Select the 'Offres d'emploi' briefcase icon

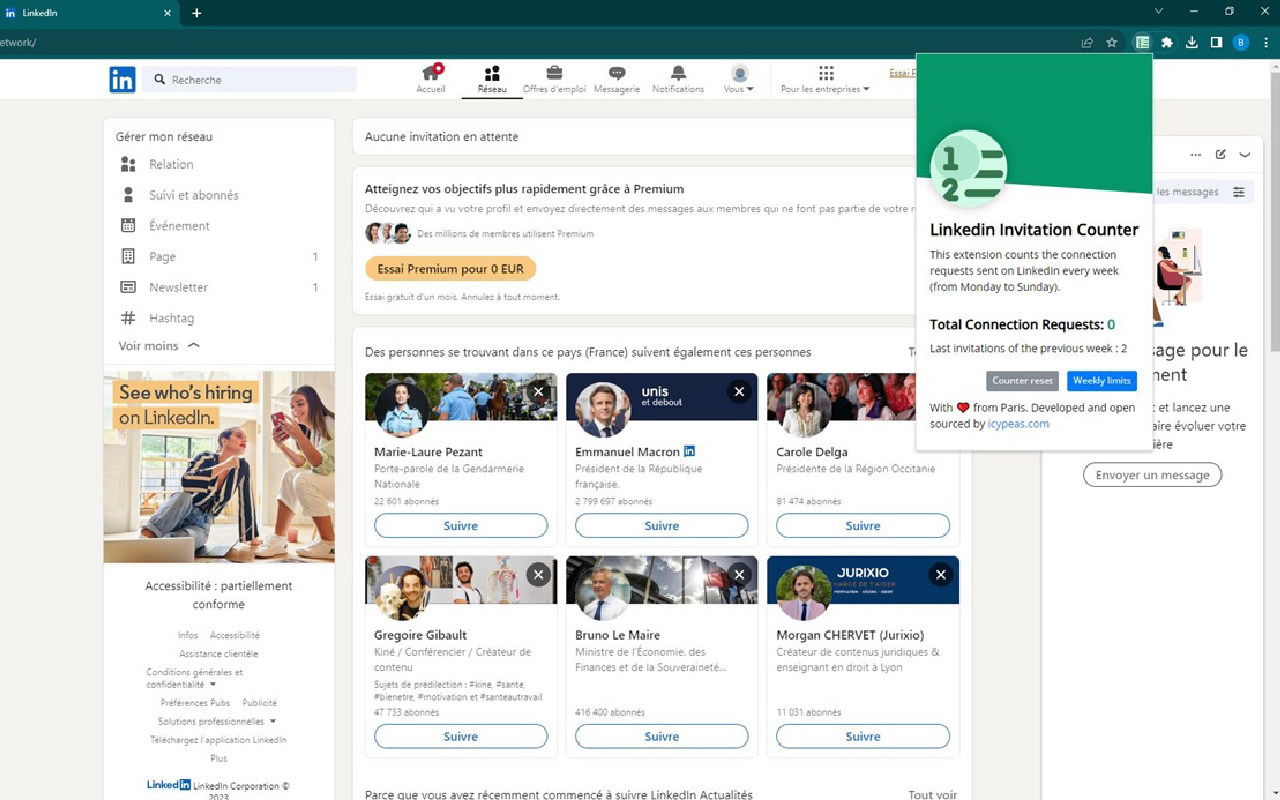click(x=555, y=72)
